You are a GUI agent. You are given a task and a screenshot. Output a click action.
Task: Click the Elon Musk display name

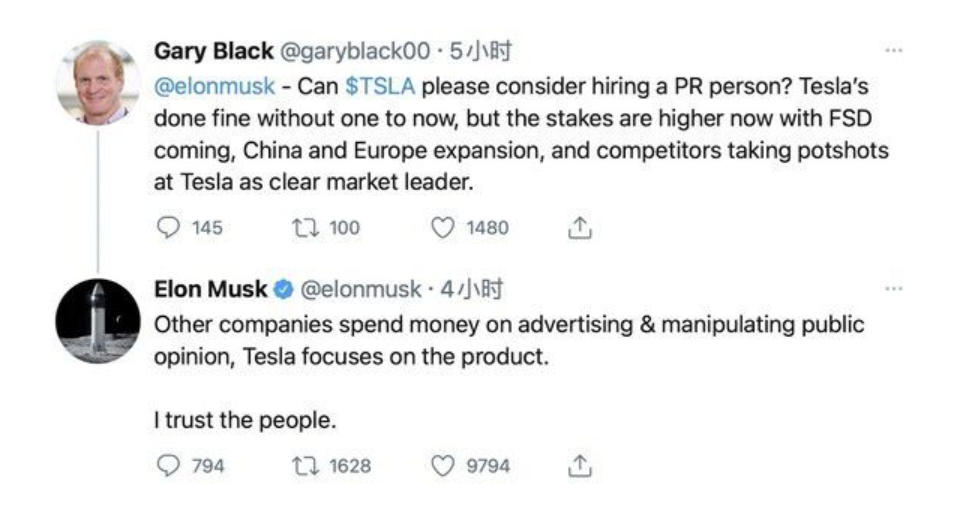coord(210,290)
